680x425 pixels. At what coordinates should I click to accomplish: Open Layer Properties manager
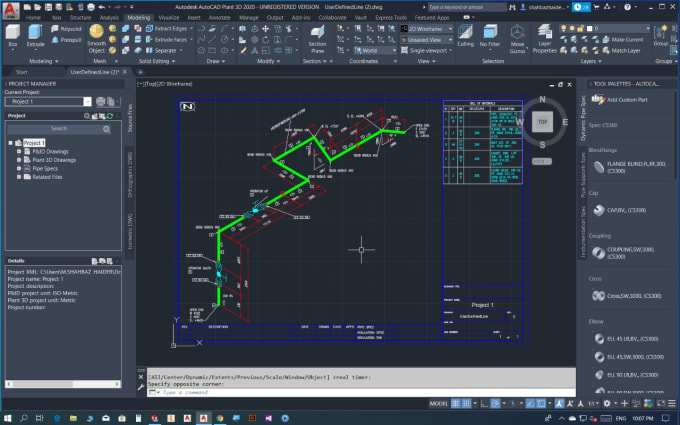(544, 39)
